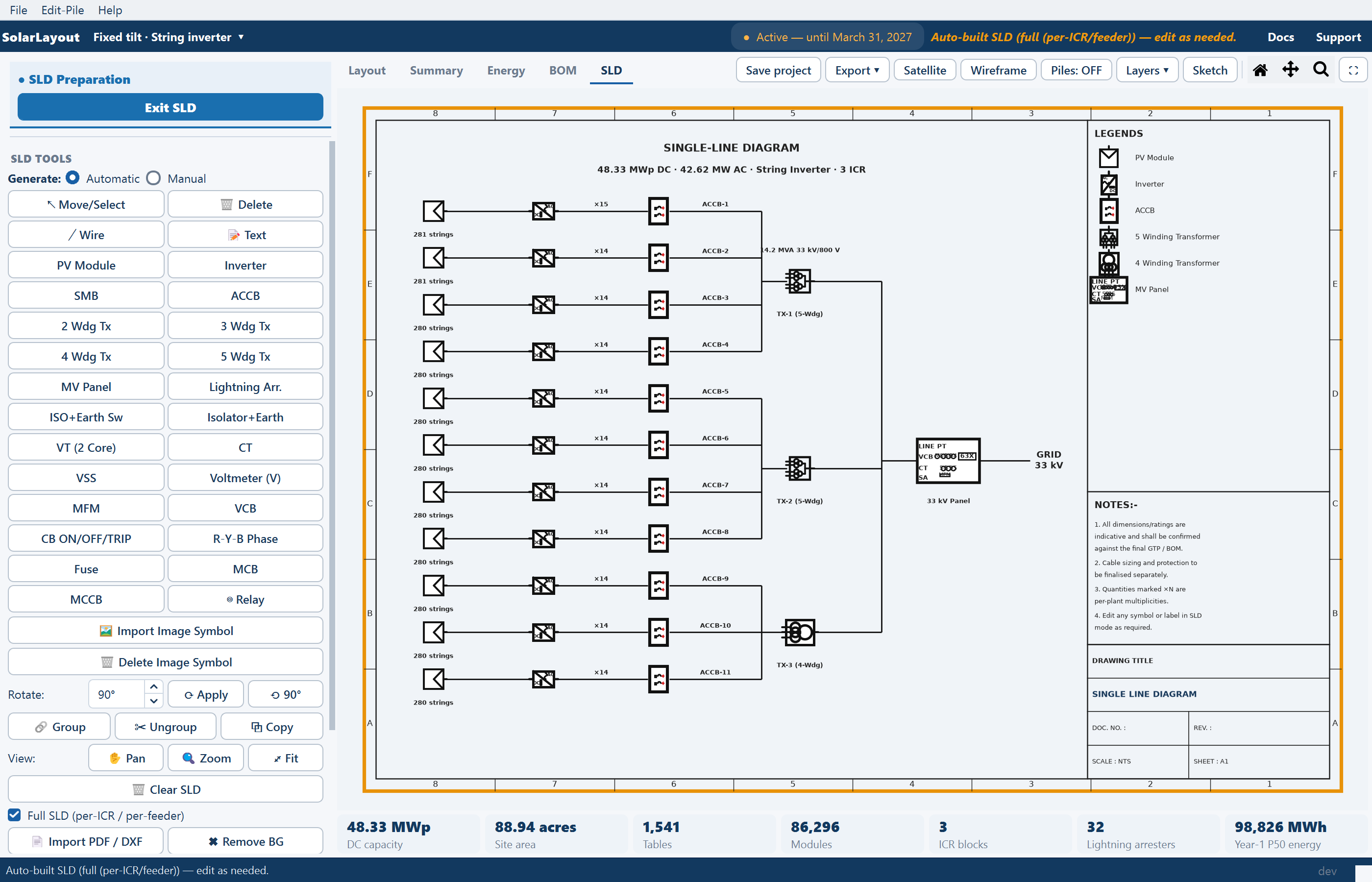Switch to the BOM tab
Image resolution: width=1372 pixels, height=882 pixels.
pyautogui.click(x=563, y=70)
